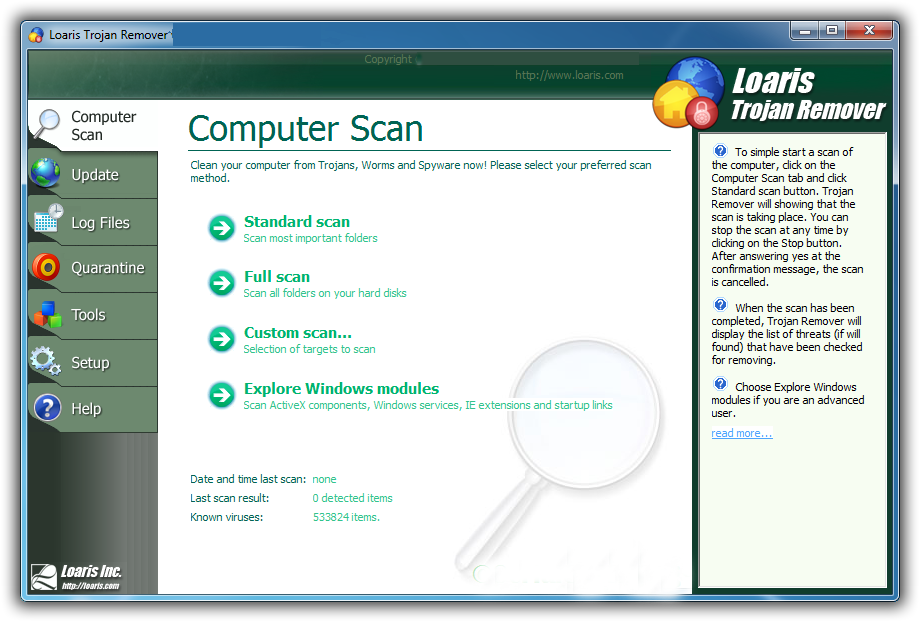Select the Tools tab

93,316
